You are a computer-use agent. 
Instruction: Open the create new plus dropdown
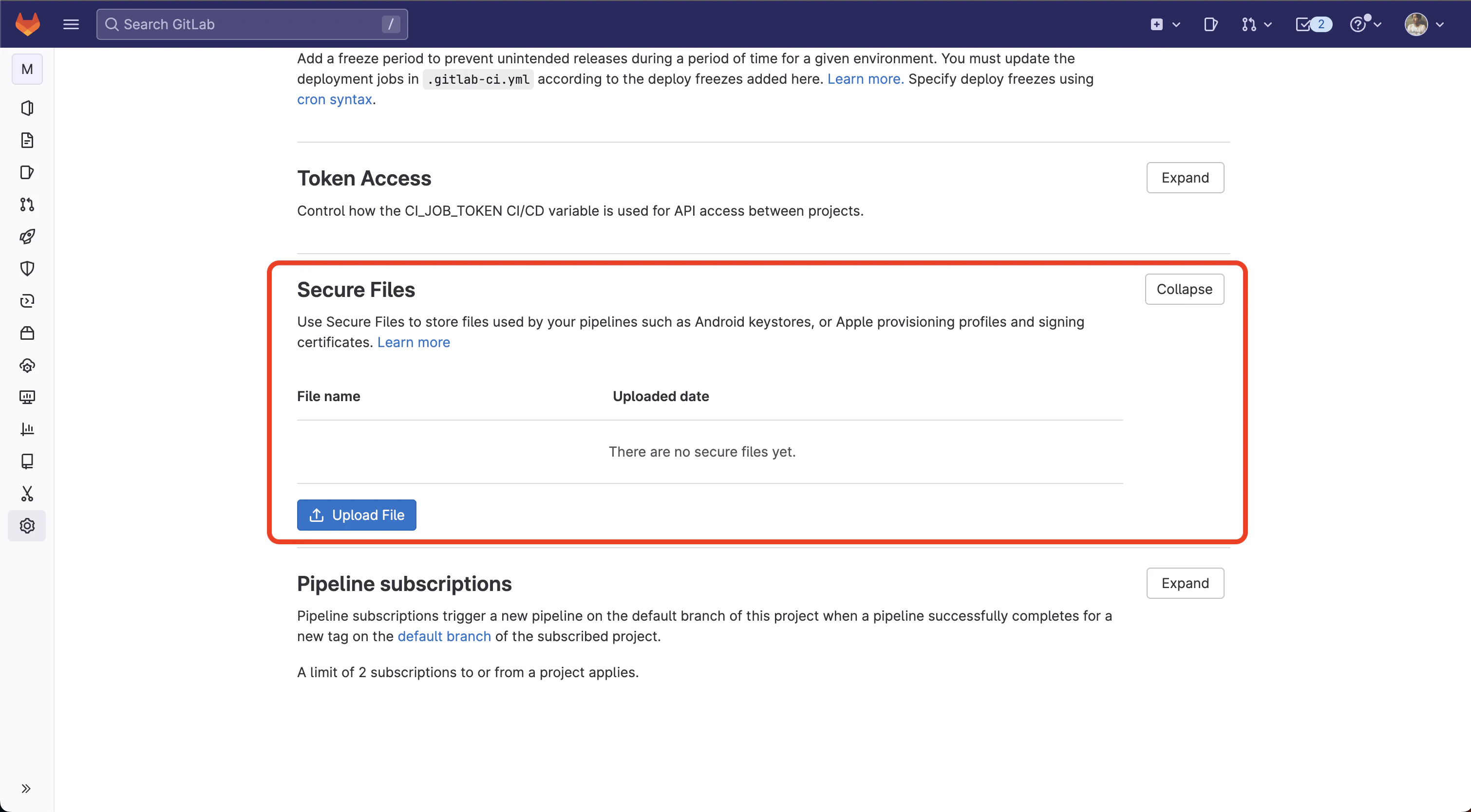[x=1166, y=24]
